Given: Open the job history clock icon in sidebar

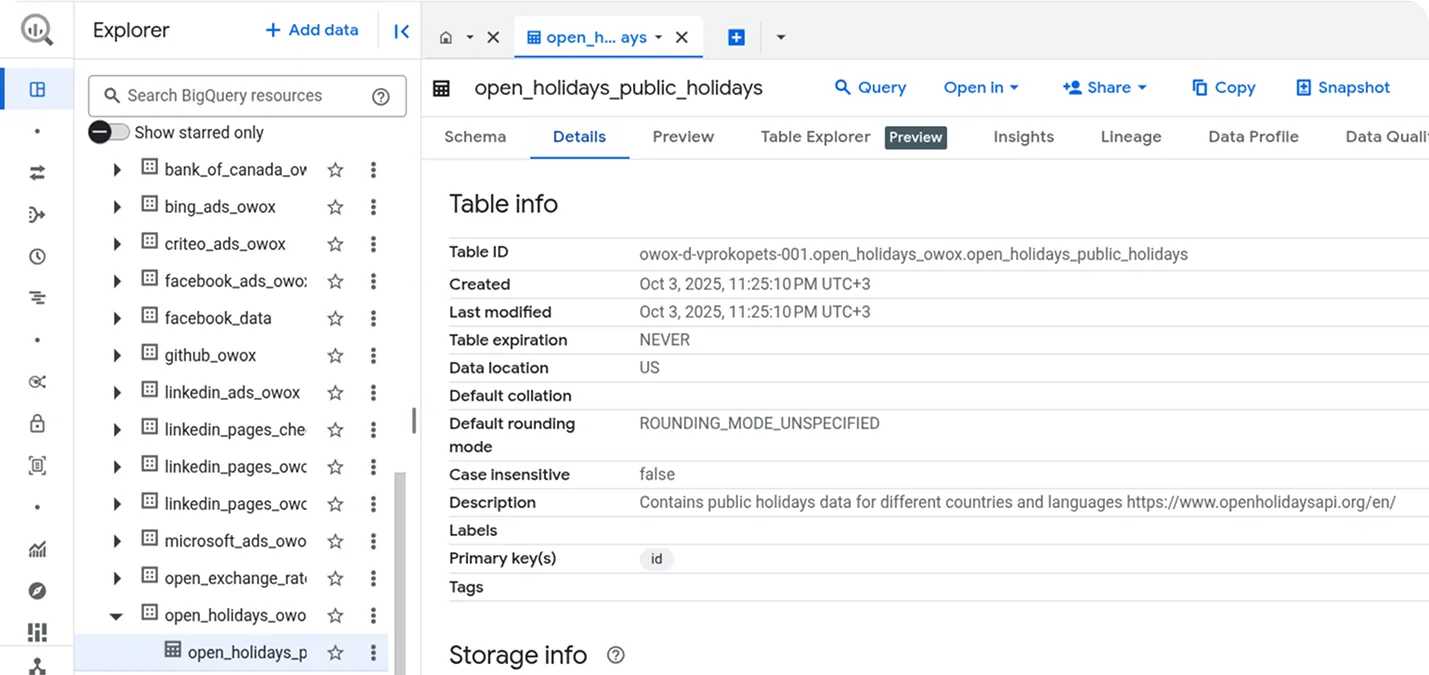Looking at the screenshot, I should tap(37, 257).
